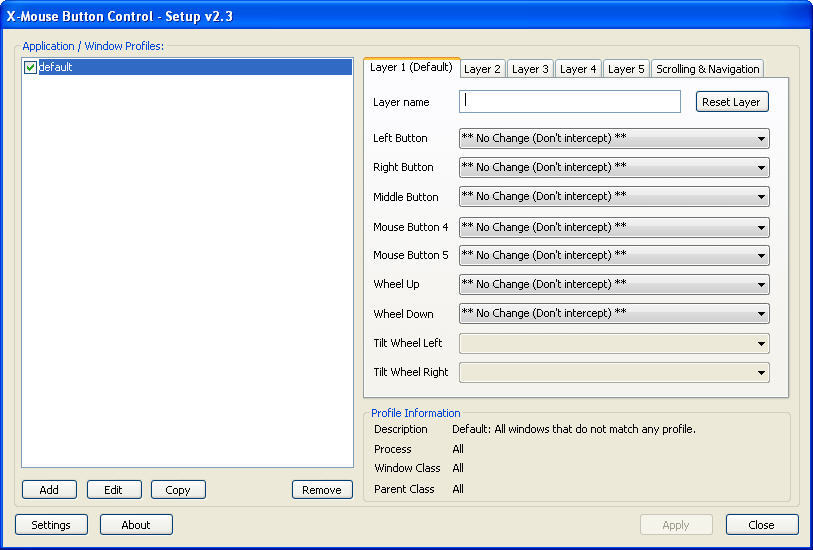813x550 pixels.
Task: Edit the selected profile
Action: pyautogui.click(x=114, y=490)
